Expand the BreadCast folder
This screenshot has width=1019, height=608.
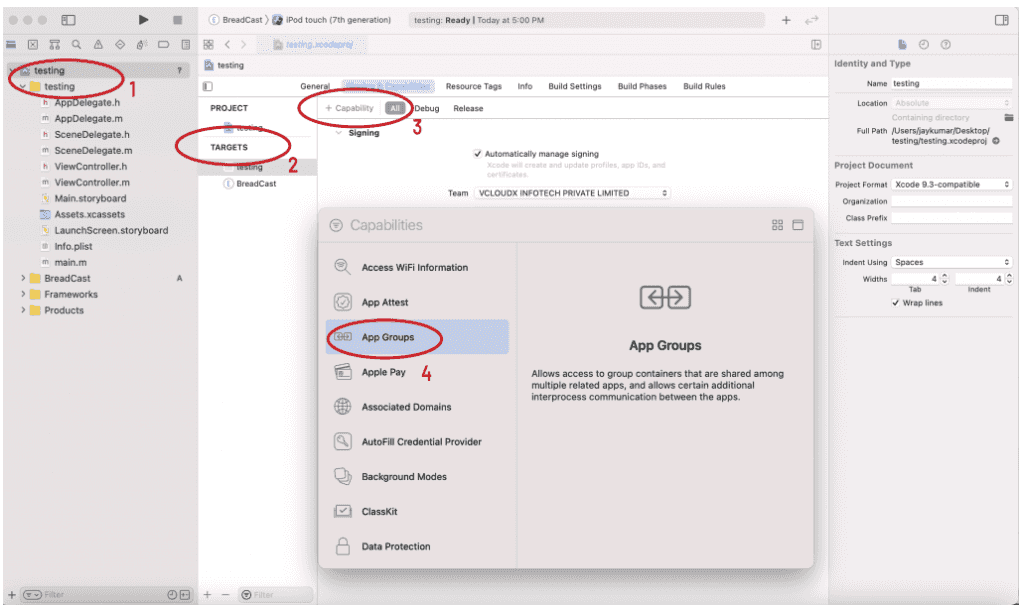click(x=23, y=278)
